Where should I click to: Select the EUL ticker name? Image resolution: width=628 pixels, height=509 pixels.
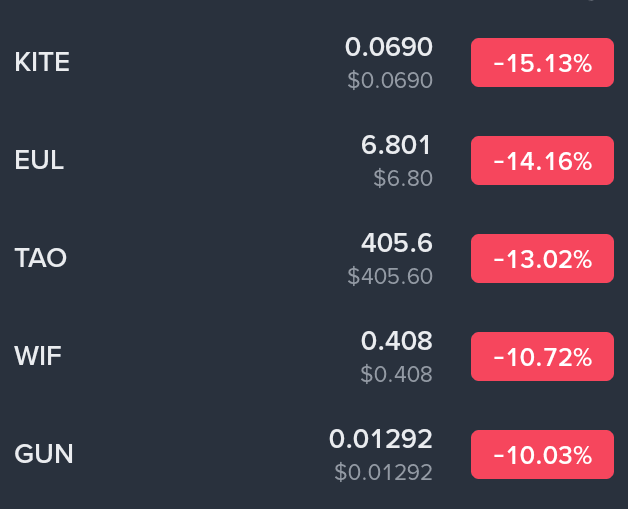39,160
